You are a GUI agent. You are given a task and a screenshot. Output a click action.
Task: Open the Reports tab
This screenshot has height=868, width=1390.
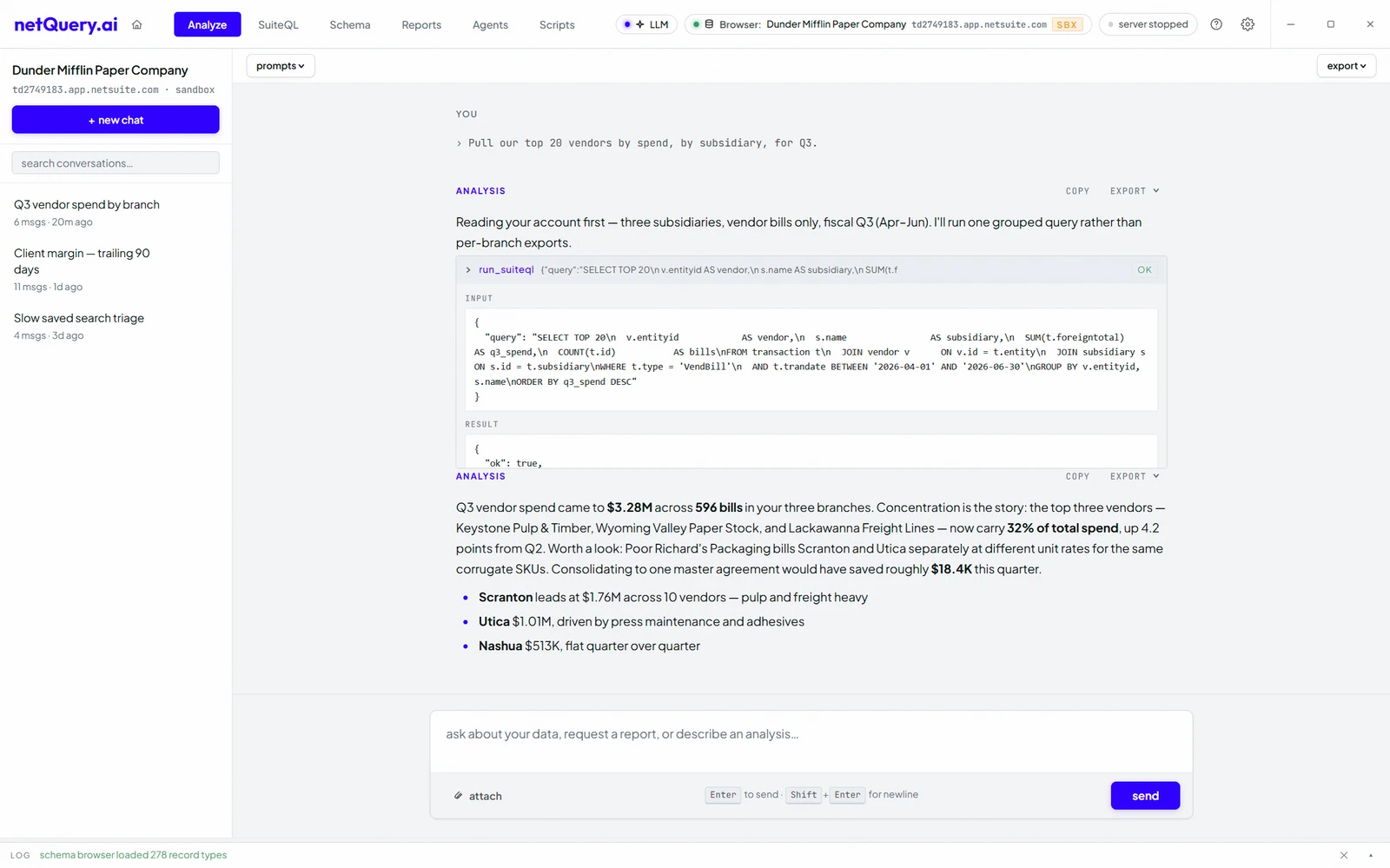[421, 24]
